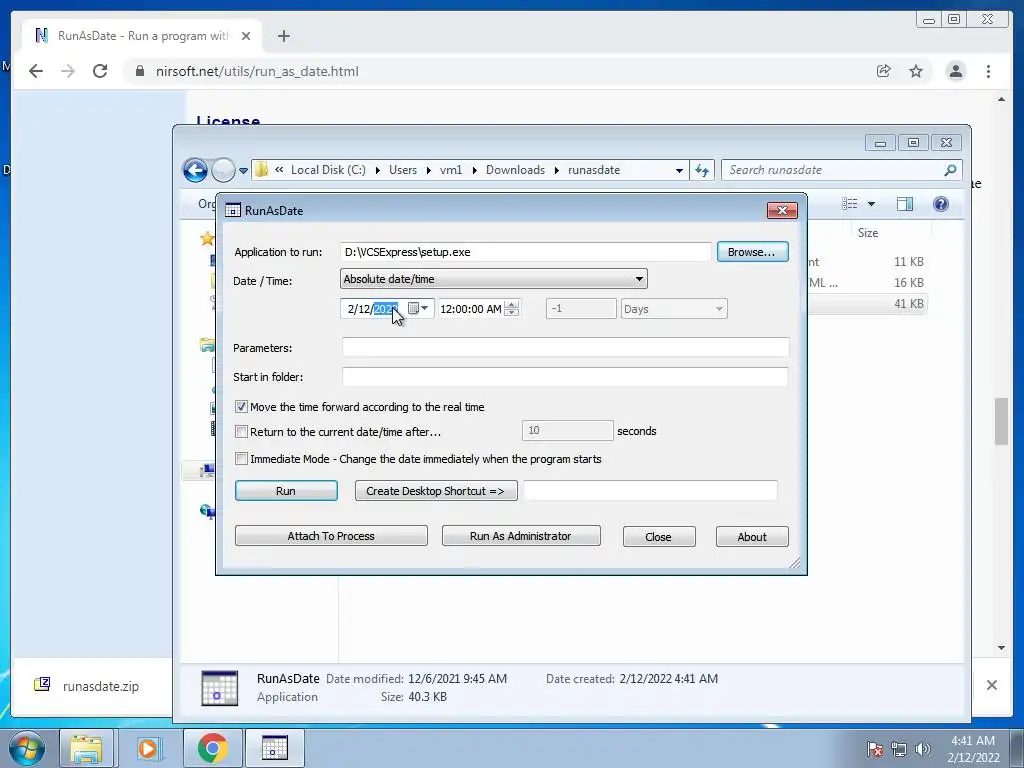This screenshot has width=1024, height=768.
Task: Bookmark this page with star icon
Action: coord(916,71)
